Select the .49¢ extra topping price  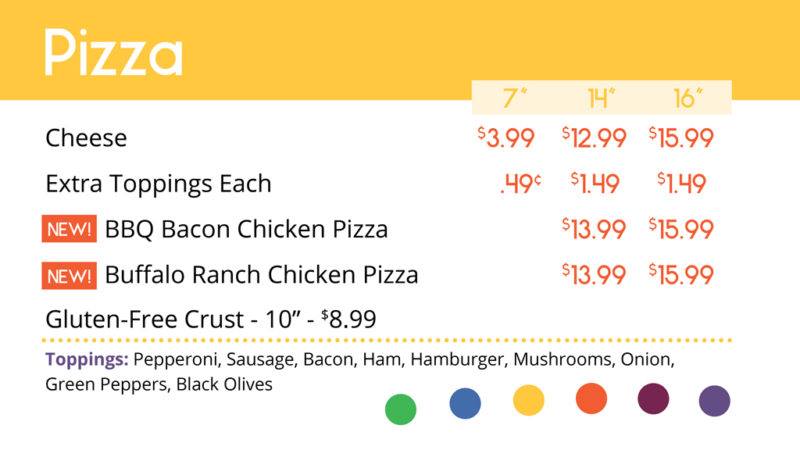(520, 184)
